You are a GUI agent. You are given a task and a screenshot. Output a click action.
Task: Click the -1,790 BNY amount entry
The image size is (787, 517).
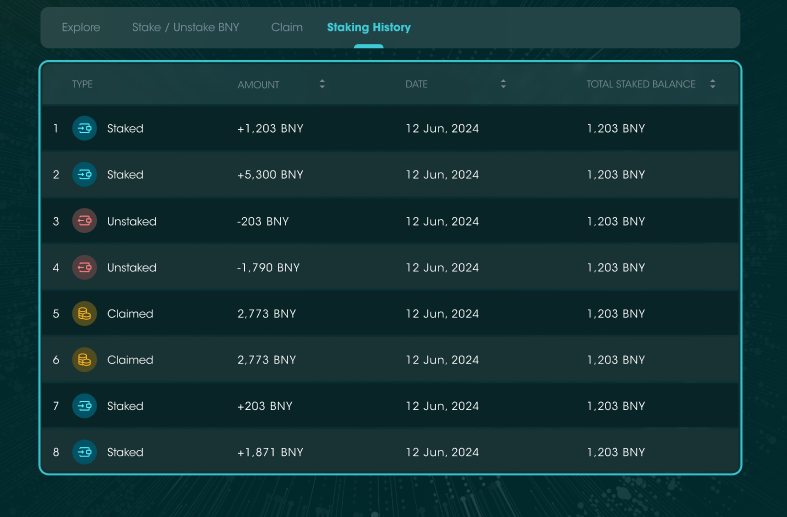(268, 267)
